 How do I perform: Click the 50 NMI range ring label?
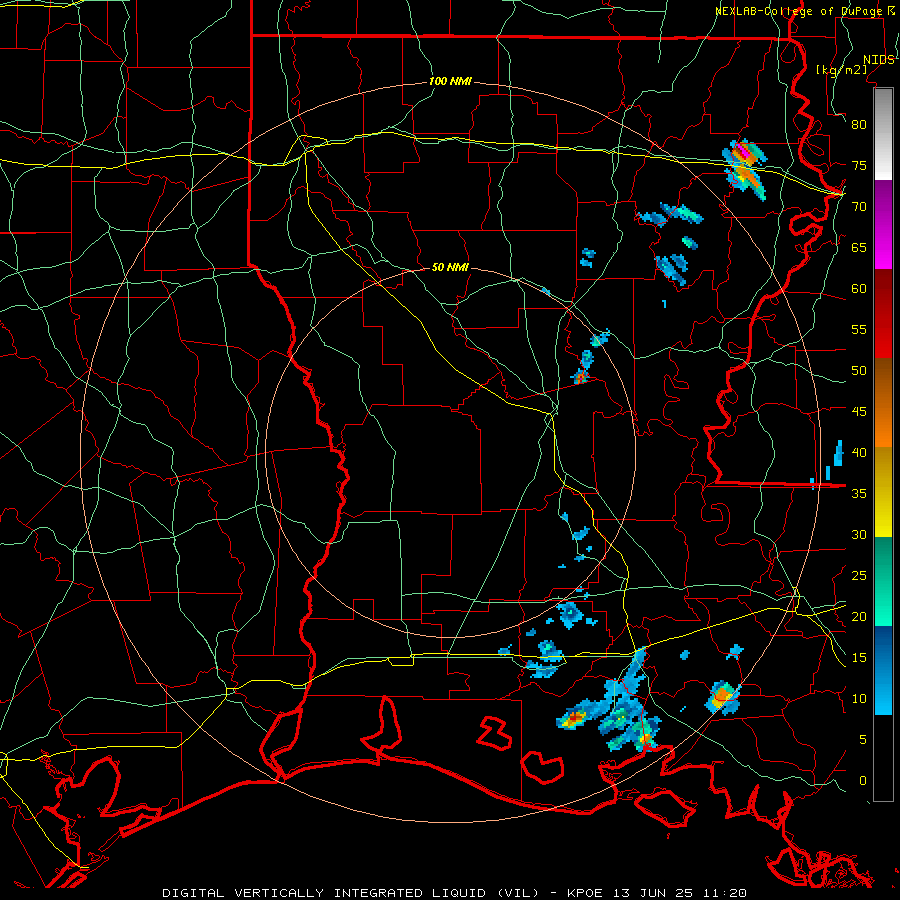click(450, 267)
